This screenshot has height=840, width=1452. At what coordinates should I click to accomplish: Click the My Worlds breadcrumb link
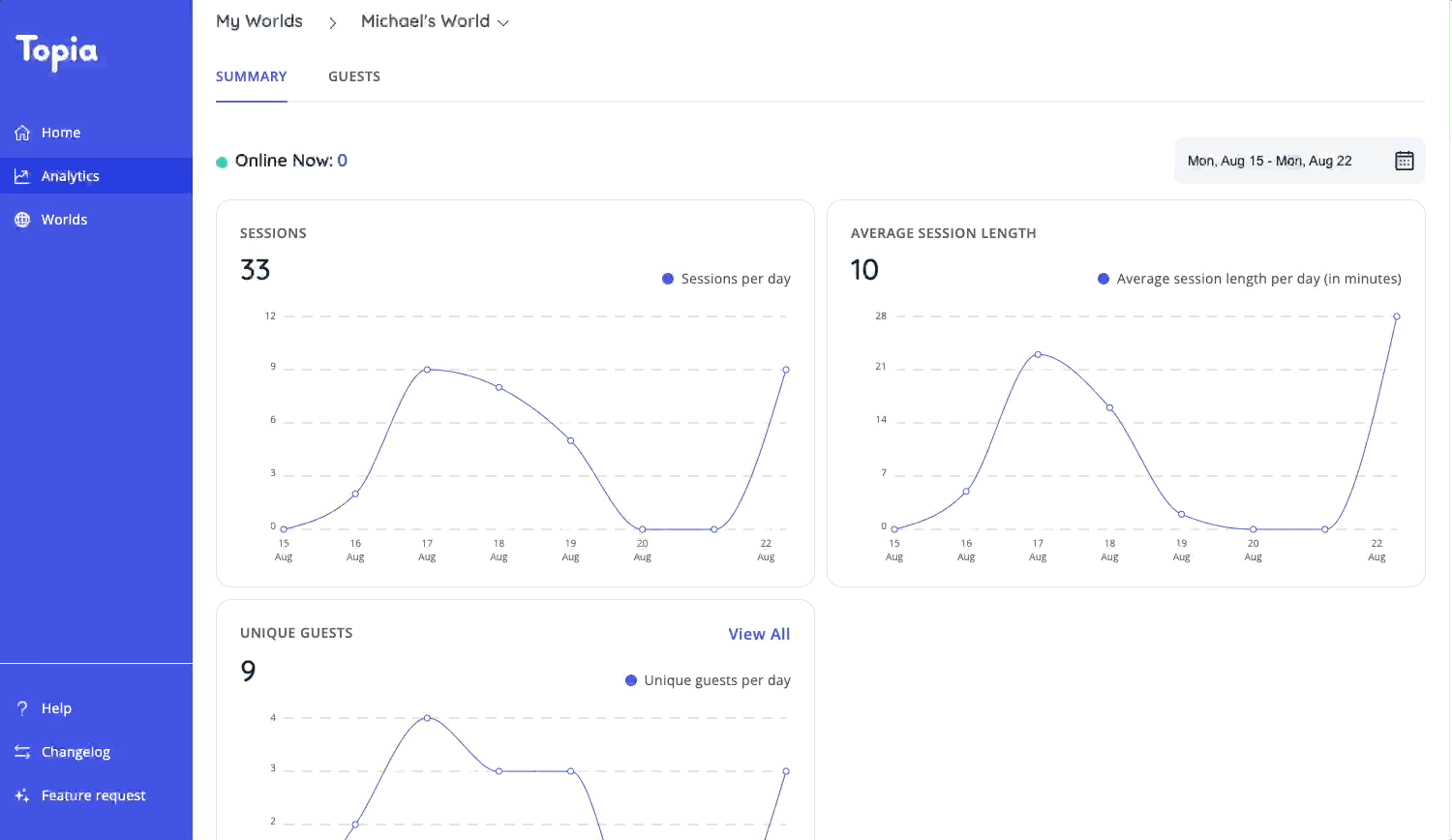point(259,21)
